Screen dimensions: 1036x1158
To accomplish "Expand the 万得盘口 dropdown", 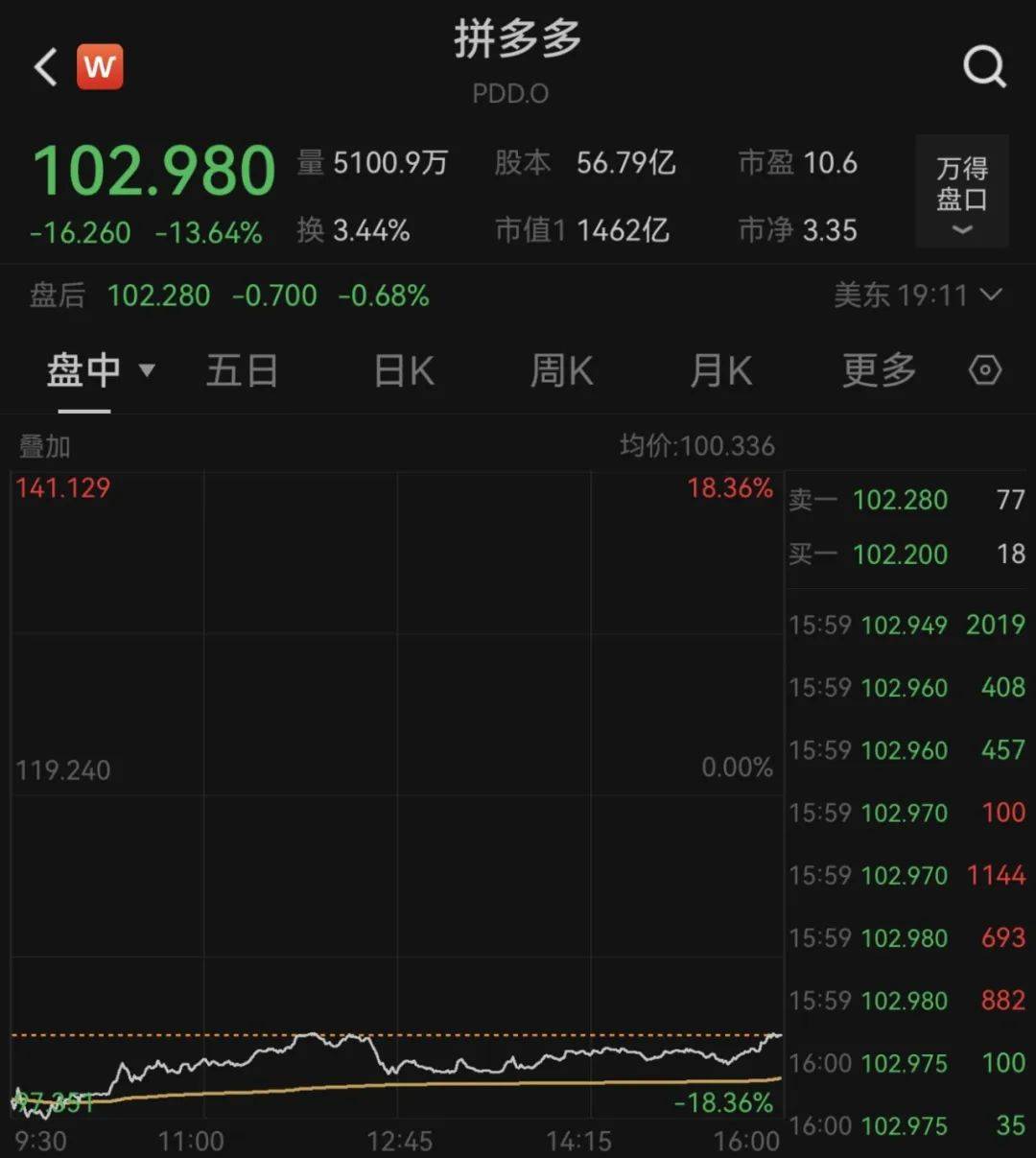I will click(961, 193).
